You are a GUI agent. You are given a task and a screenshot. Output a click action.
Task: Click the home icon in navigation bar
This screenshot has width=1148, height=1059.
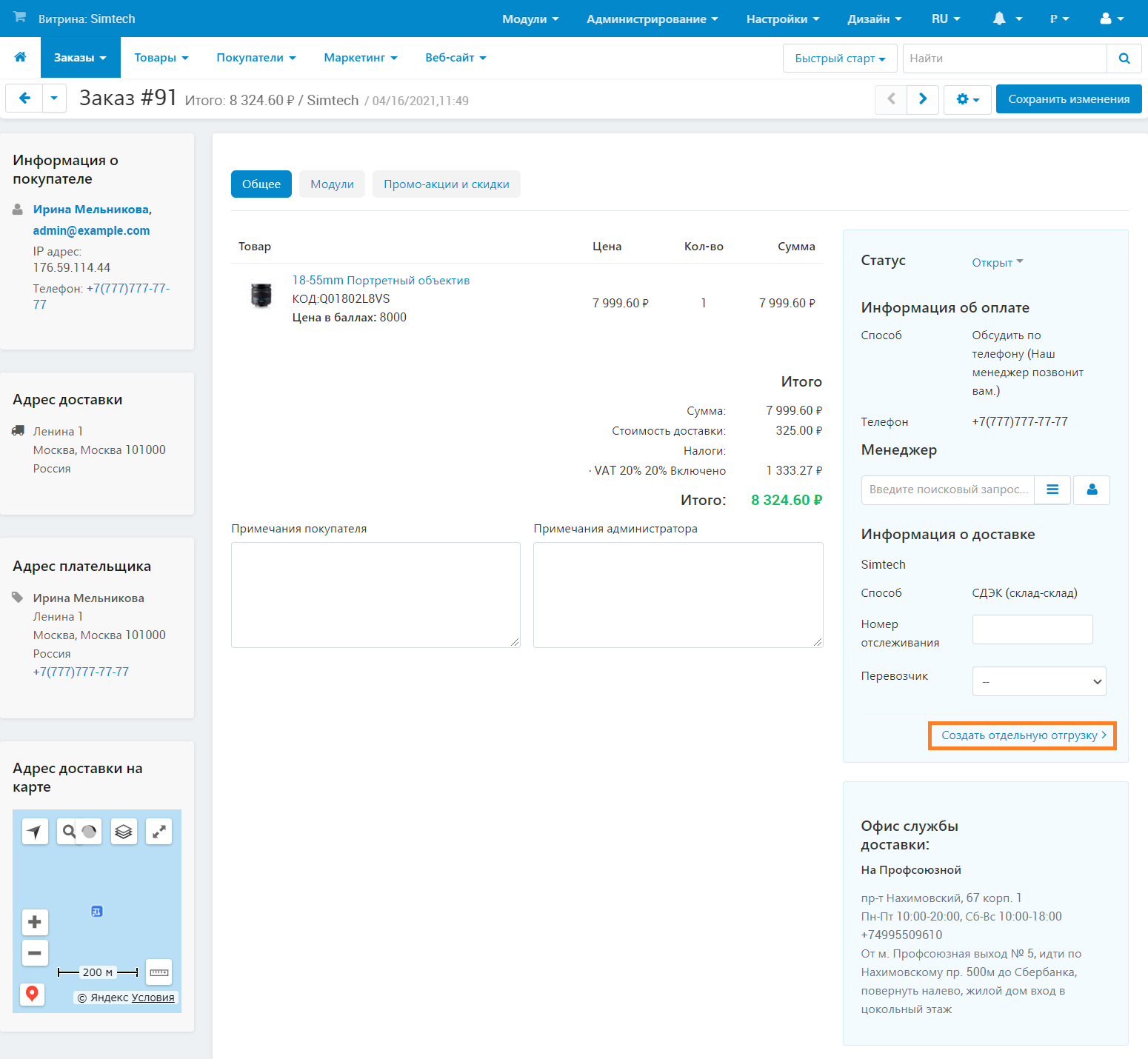(20, 57)
